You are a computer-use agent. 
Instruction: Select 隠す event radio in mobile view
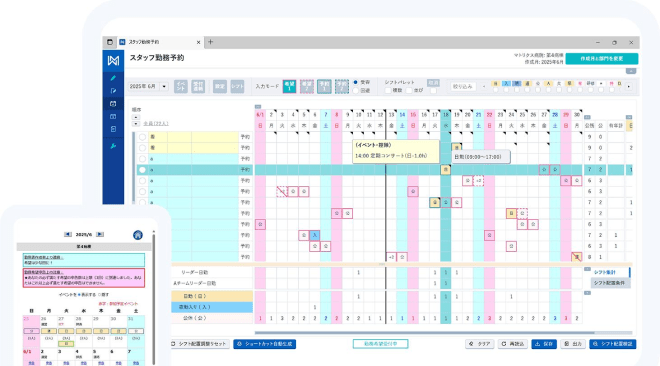[100, 295]
